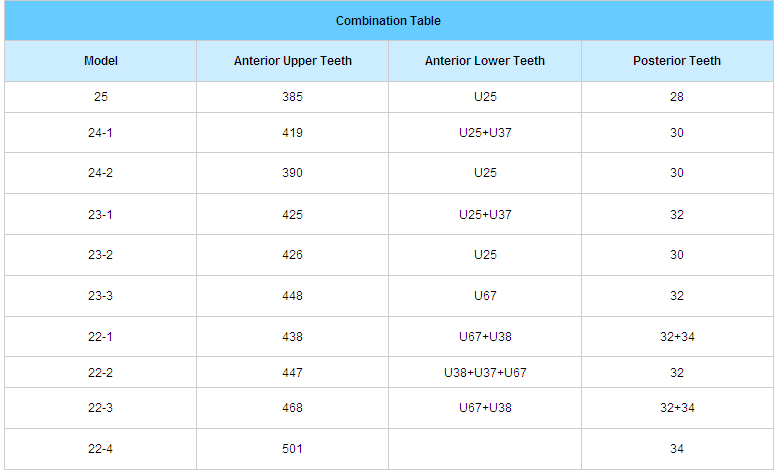Click the Posterior Teeth column header
Image resolution: width=775 pixels, height=471 pixels.
point(677,61)
